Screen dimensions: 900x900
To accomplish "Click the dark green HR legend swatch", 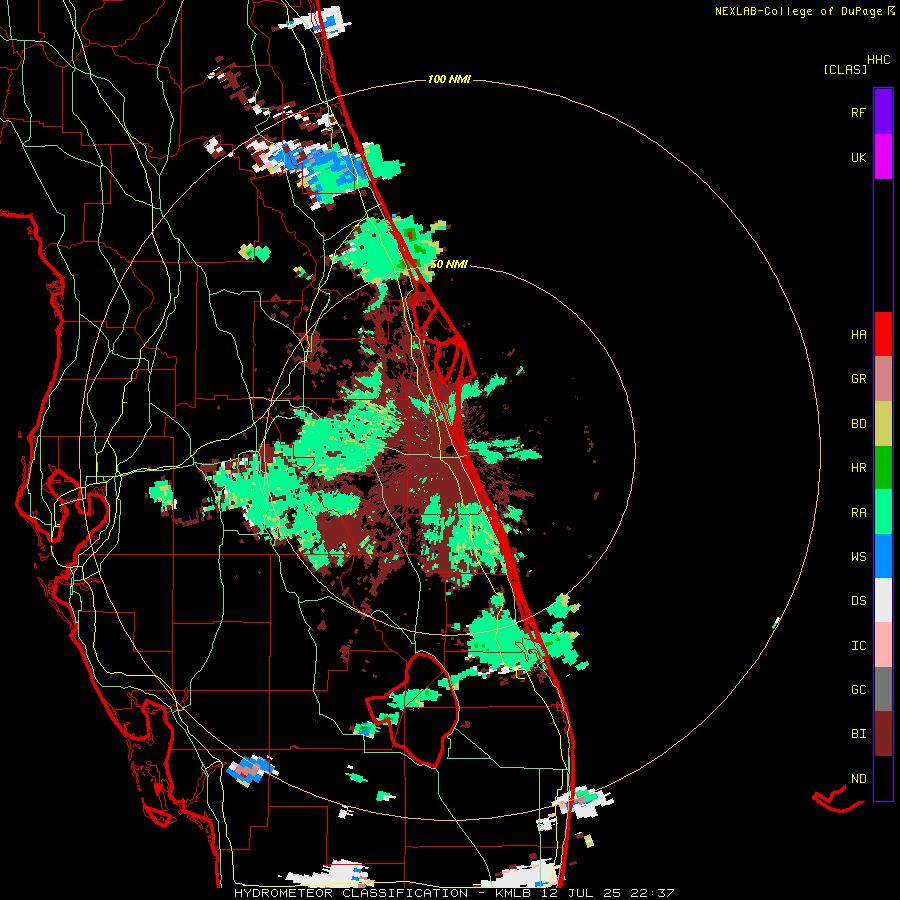I will coord(883,468).
